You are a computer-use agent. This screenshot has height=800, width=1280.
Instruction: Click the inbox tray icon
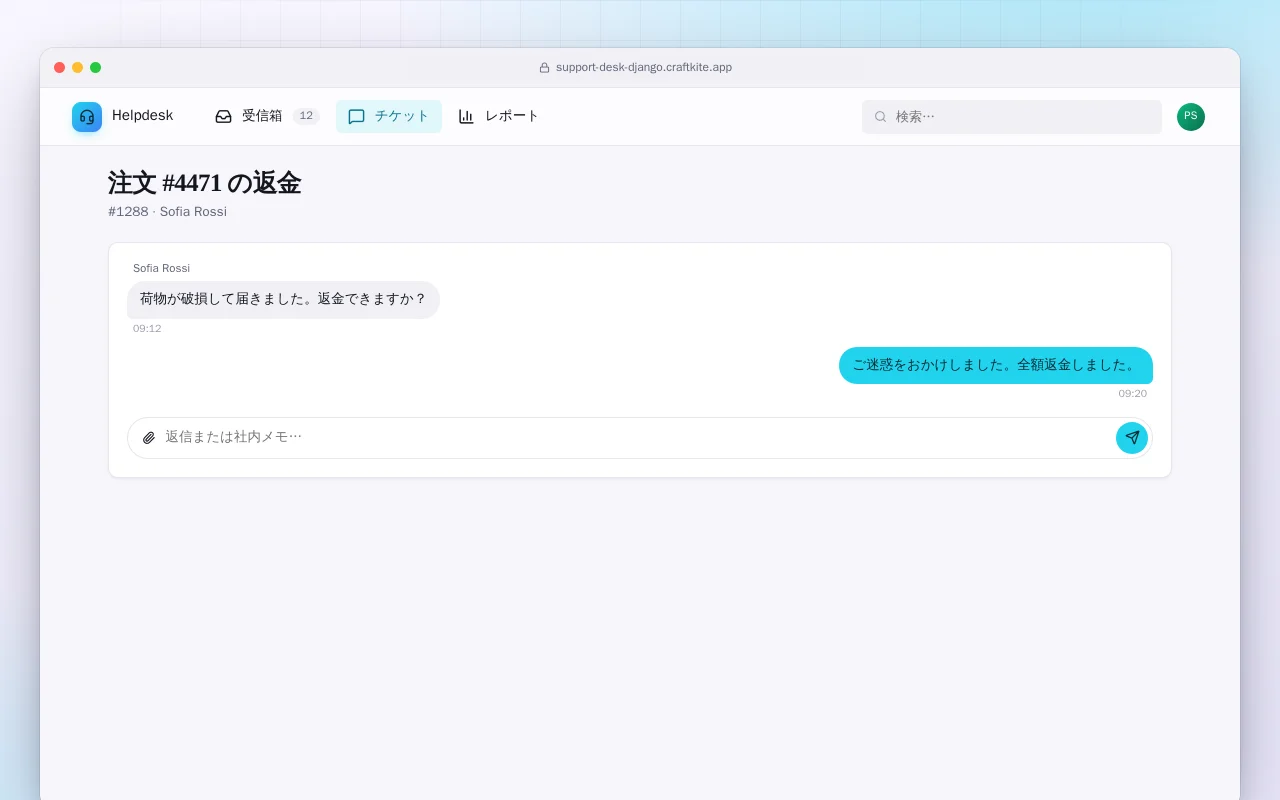point(223,116)
